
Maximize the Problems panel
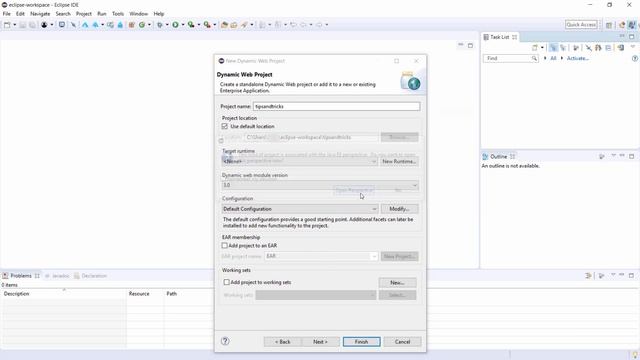pos(631,276)
